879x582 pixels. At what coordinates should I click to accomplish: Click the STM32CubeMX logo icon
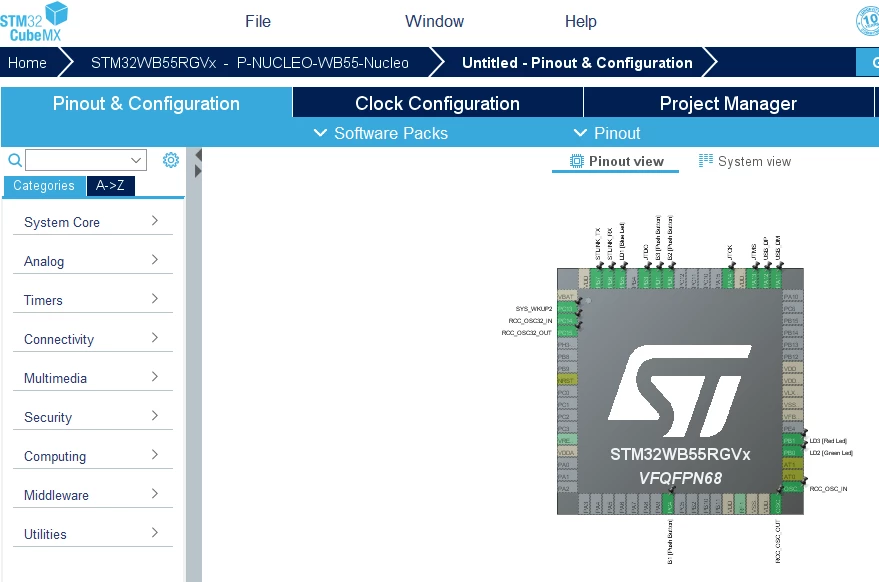click(35, 22)
